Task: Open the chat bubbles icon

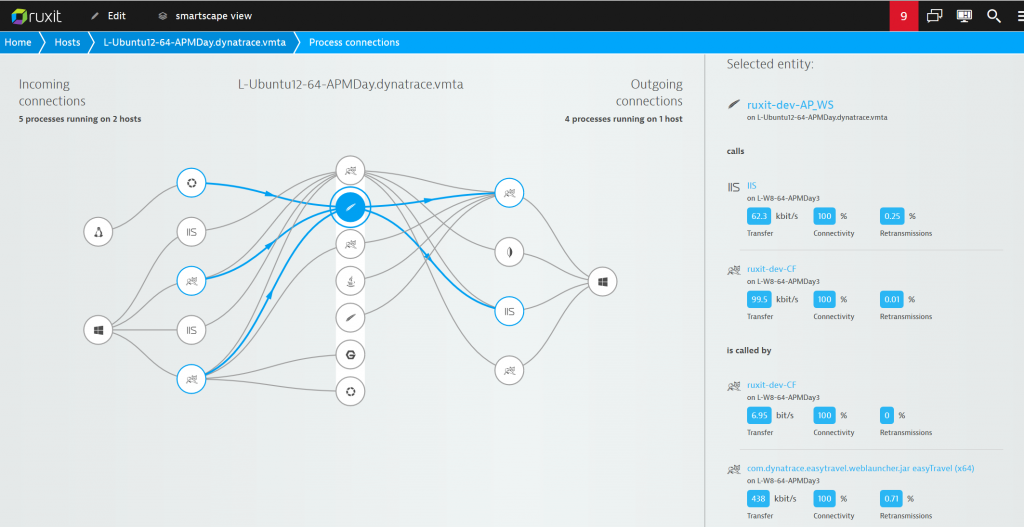Action: [935, 16]
